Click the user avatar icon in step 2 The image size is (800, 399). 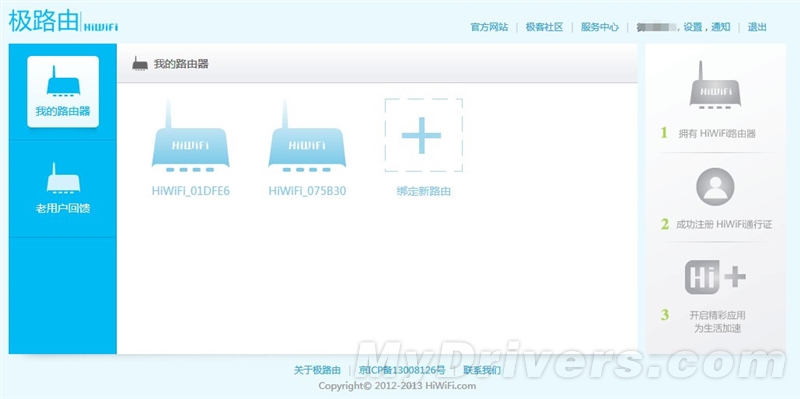point(715,187)
